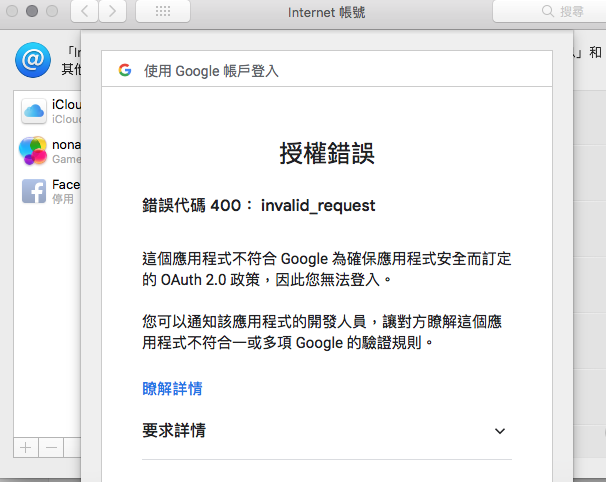This screenshot has width=606, height=482.
Task: Click the window close button
Action: pyautogui.click(x=12, y=11)
